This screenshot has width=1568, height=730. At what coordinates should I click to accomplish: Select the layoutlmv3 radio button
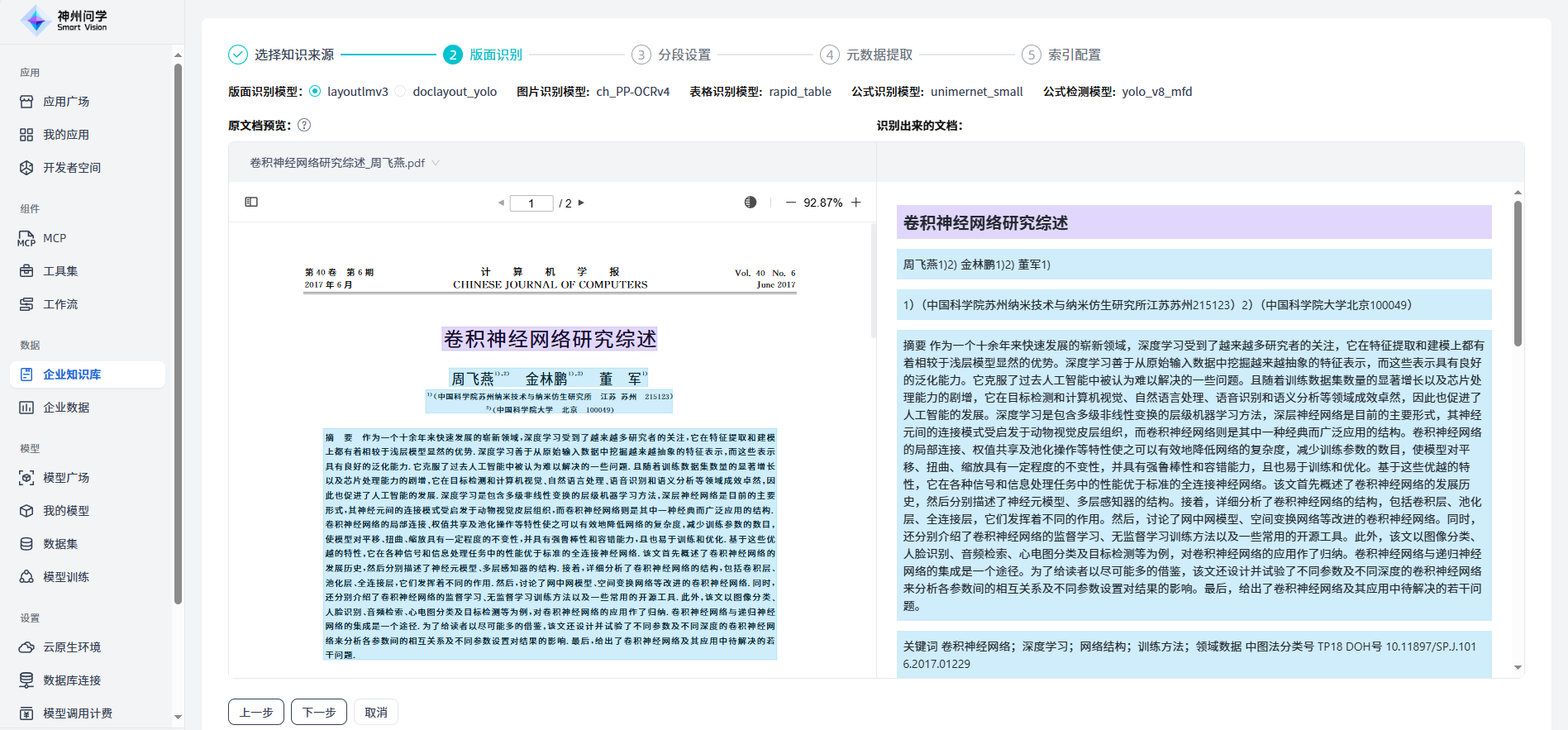(x=315, y=92)
